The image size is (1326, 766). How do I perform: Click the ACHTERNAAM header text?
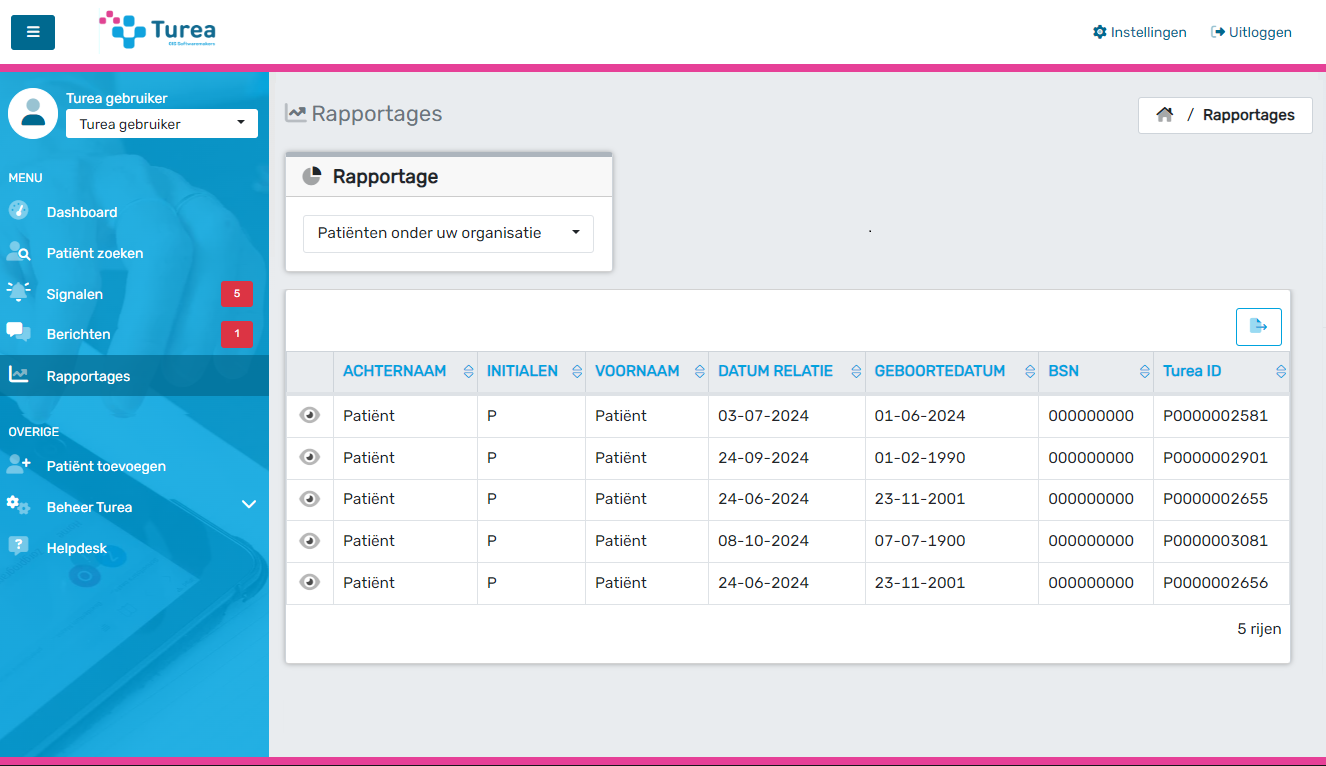click(x=394, y=371)
